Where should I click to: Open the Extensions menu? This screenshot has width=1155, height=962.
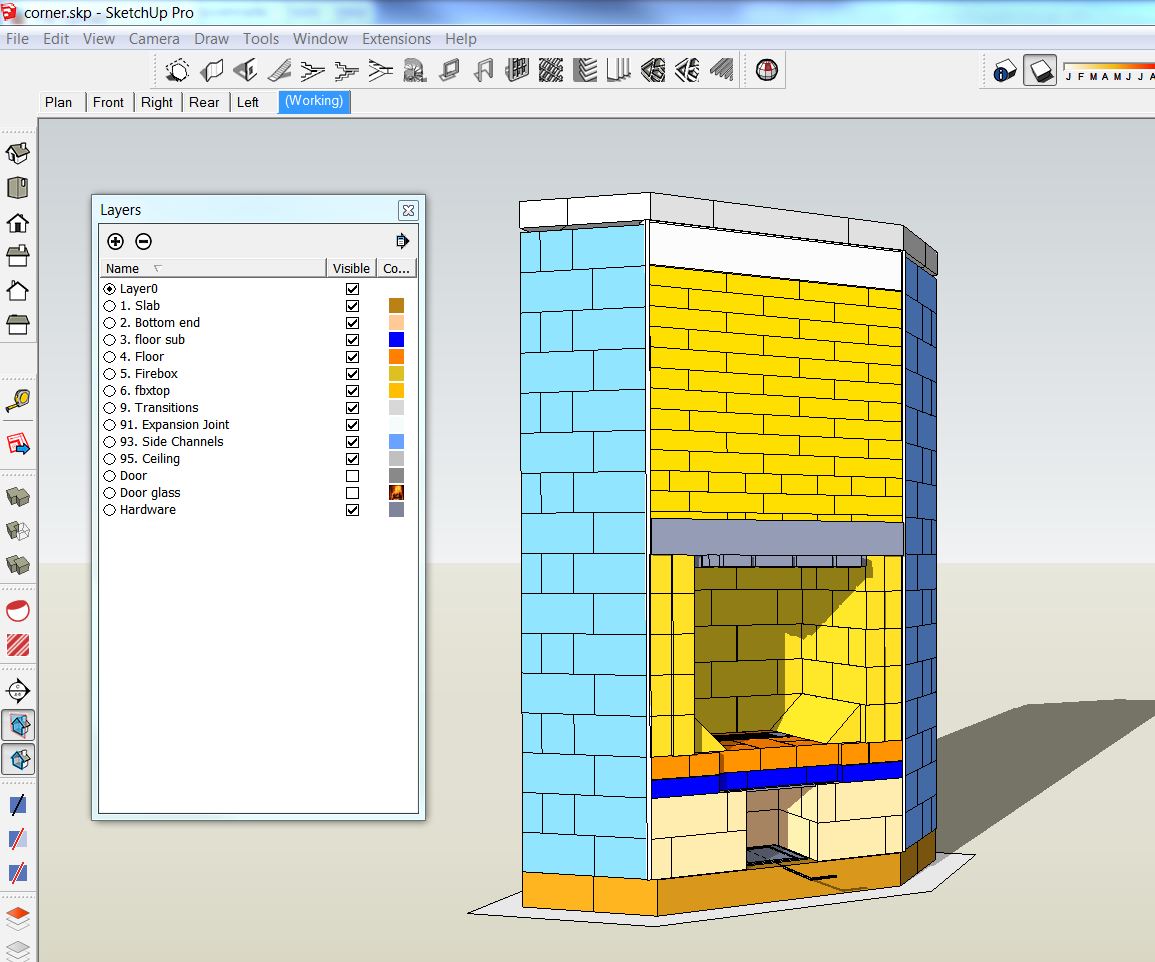click(x=396, y=39)
